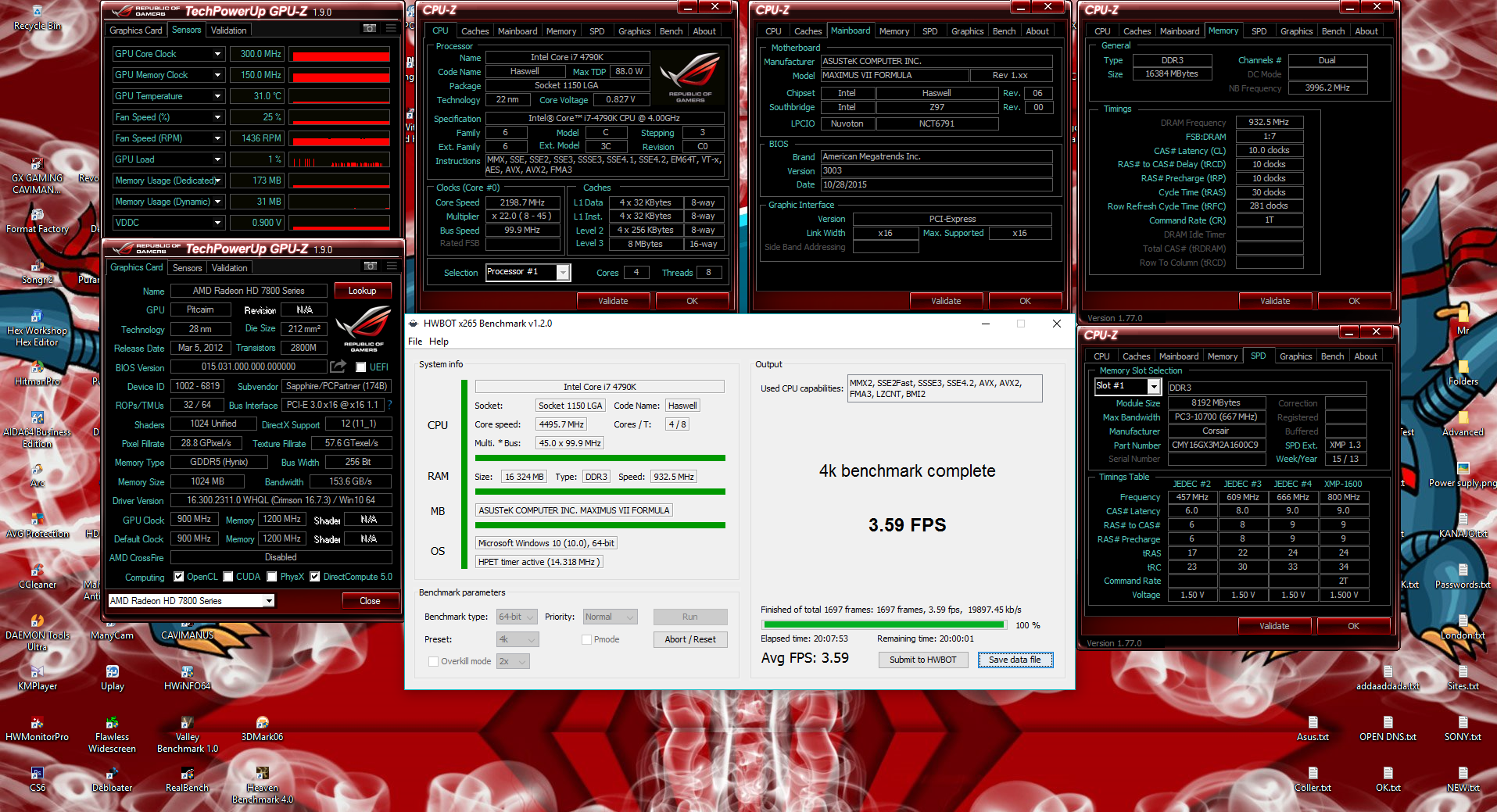
Task: Open the File menu in HWBOT x265
Action: point(415,342)
